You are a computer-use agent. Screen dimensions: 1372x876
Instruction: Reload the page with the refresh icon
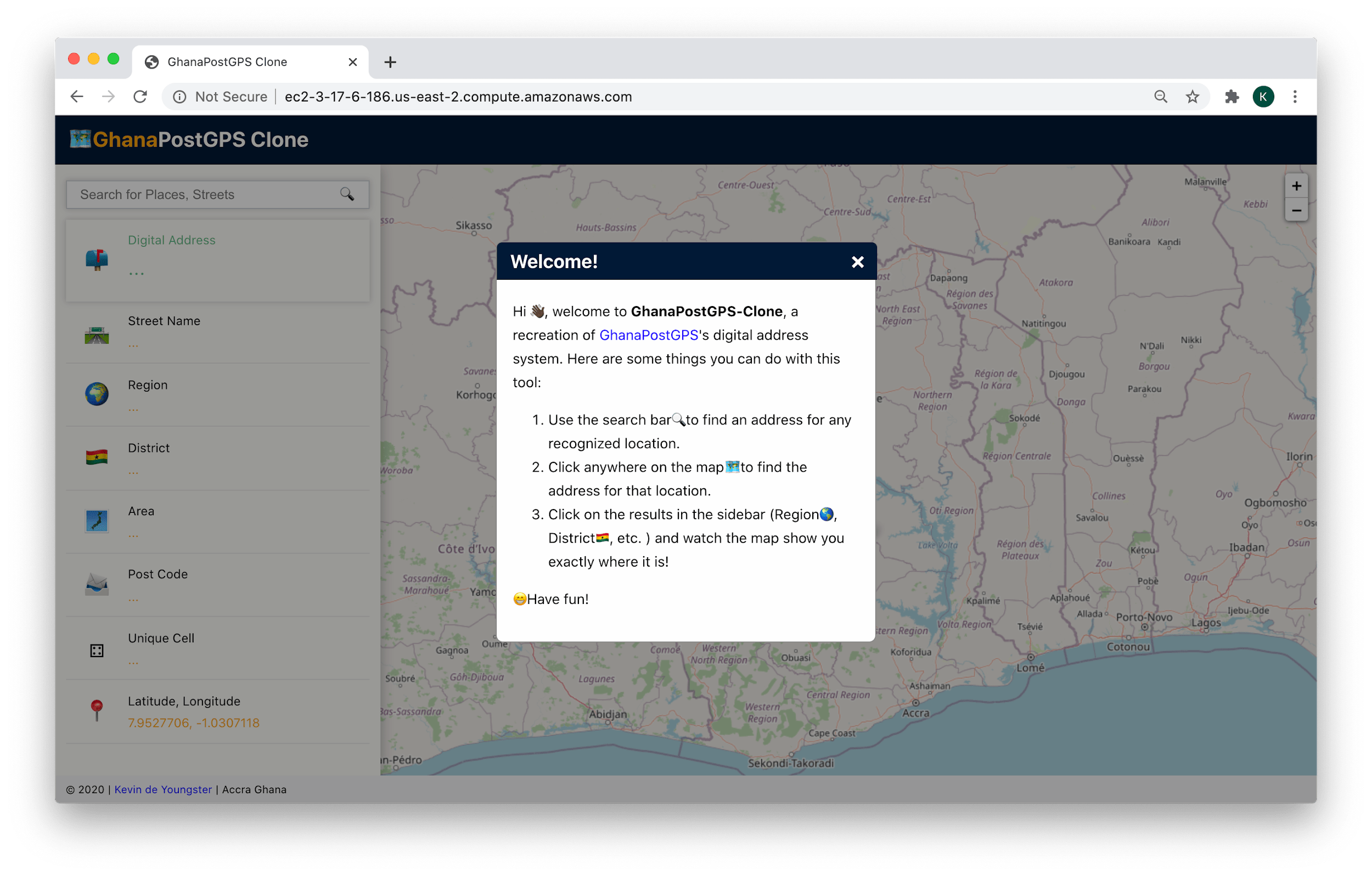140,97
